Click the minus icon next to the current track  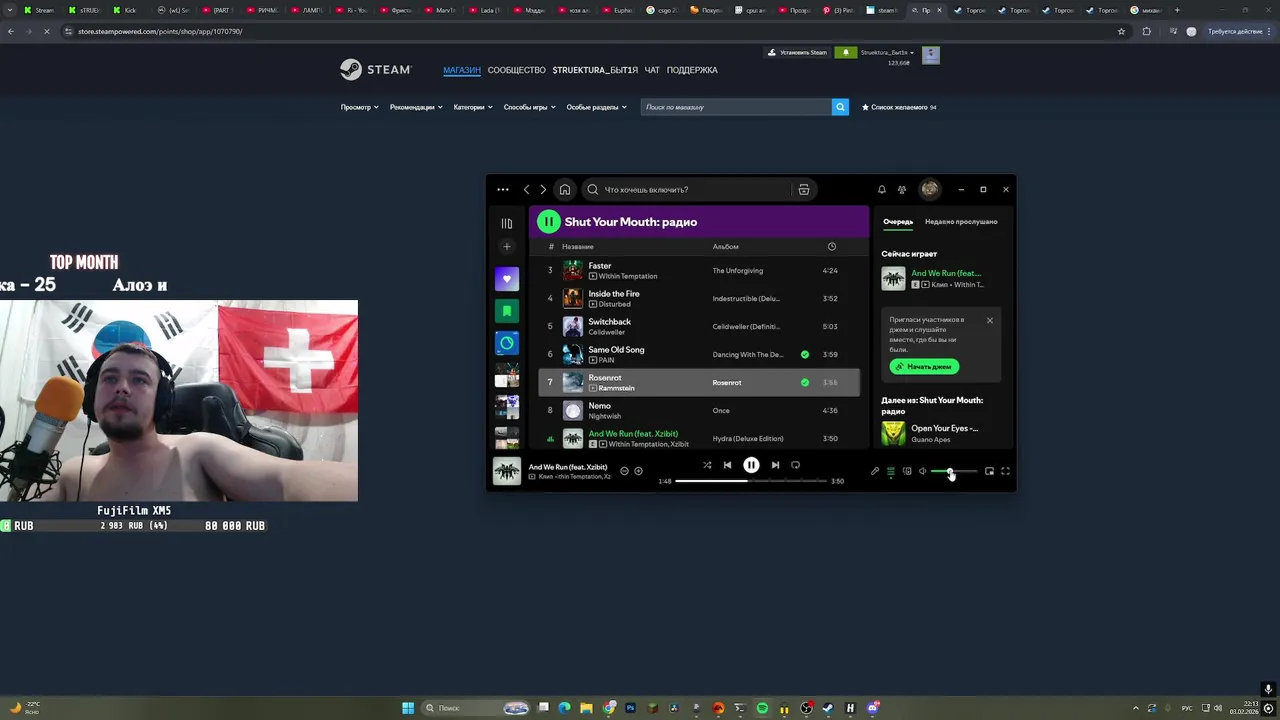tap(624, 471)
